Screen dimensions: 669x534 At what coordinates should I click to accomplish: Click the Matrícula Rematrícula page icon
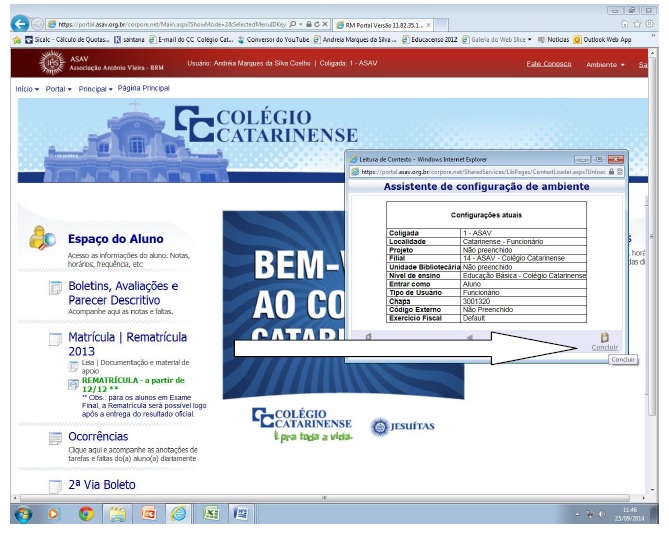[x=55, y=339]
